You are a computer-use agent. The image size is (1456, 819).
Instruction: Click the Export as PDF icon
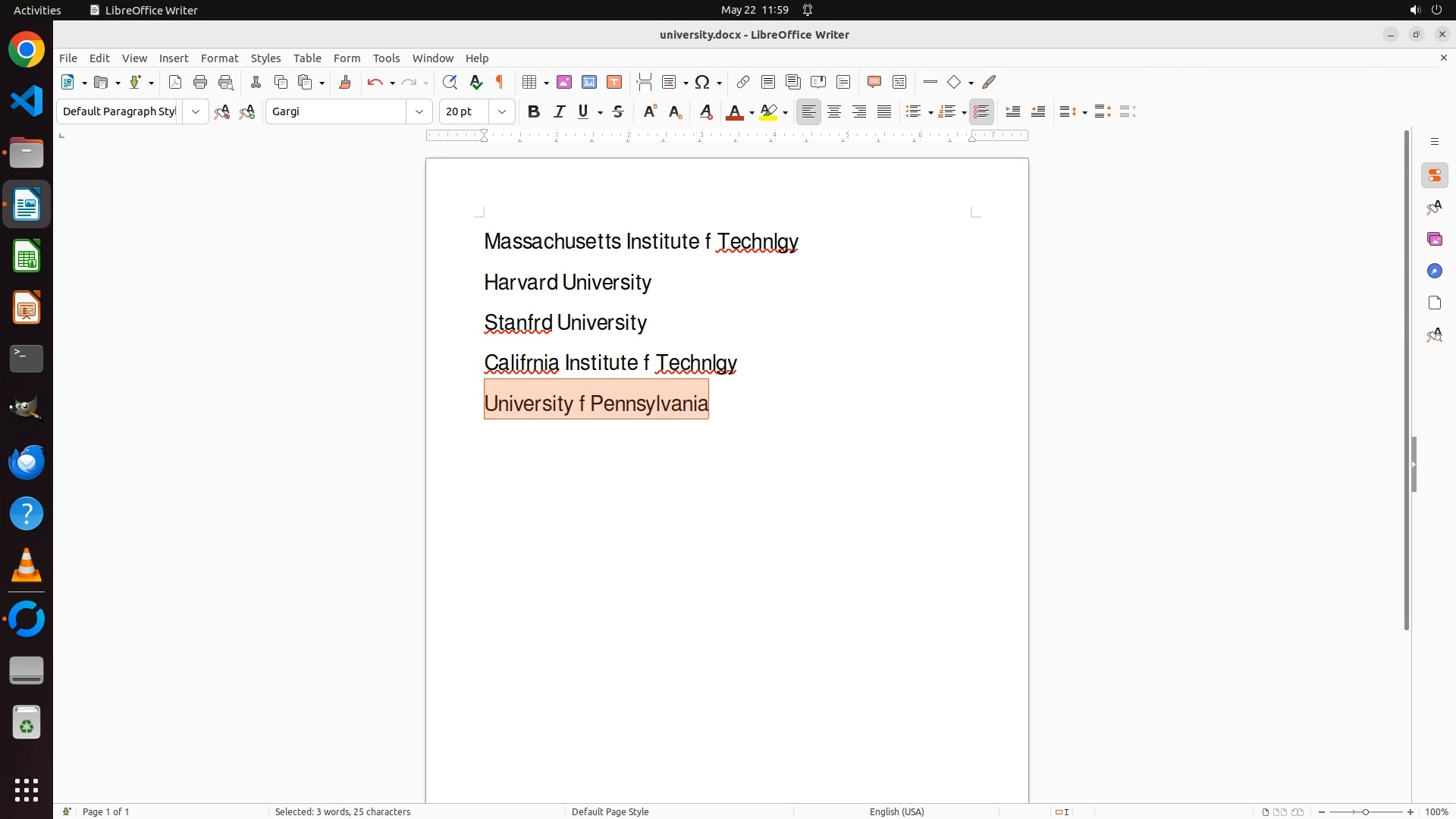point(175,82)
